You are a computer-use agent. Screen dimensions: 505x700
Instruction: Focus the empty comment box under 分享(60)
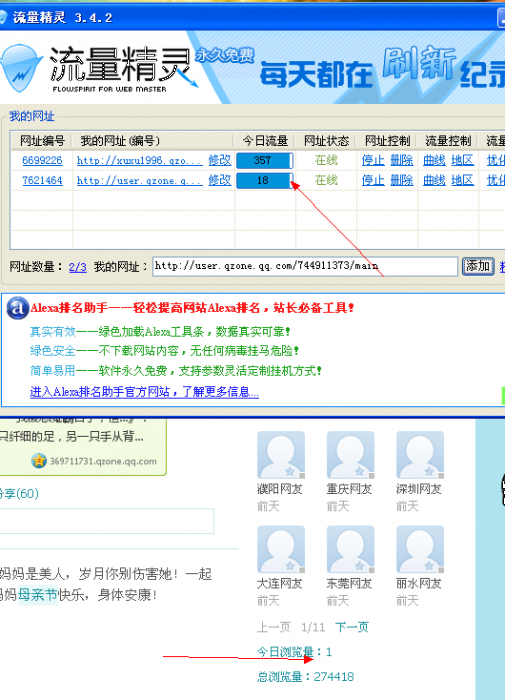107,521
